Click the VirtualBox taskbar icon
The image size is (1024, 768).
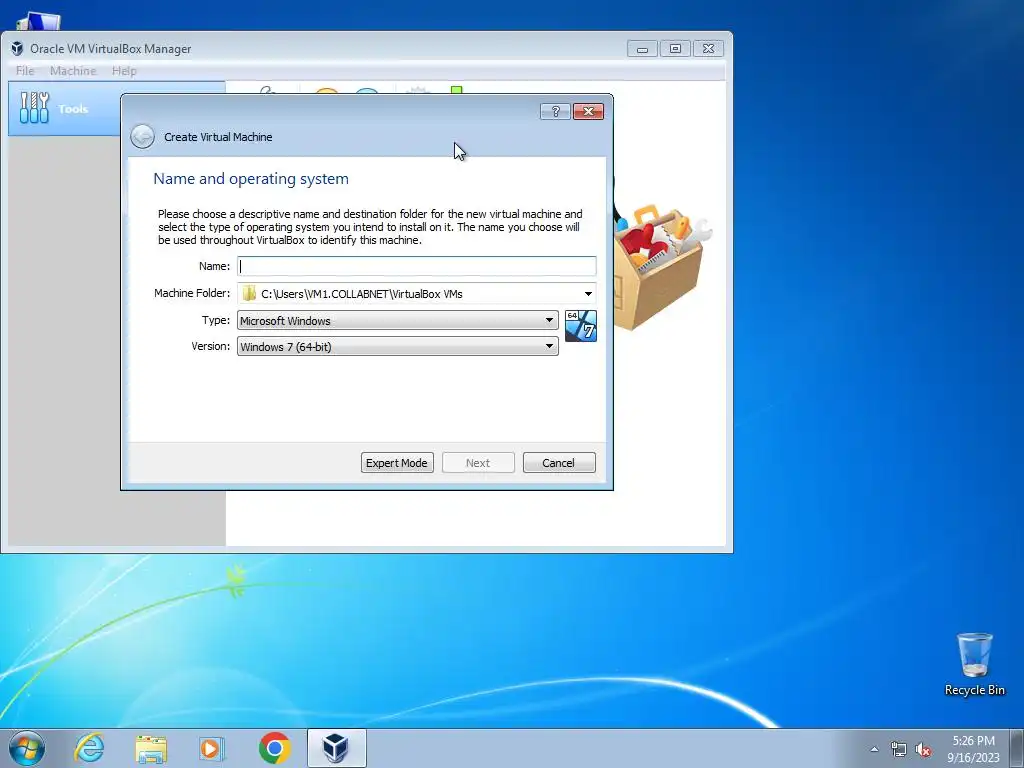336,748
